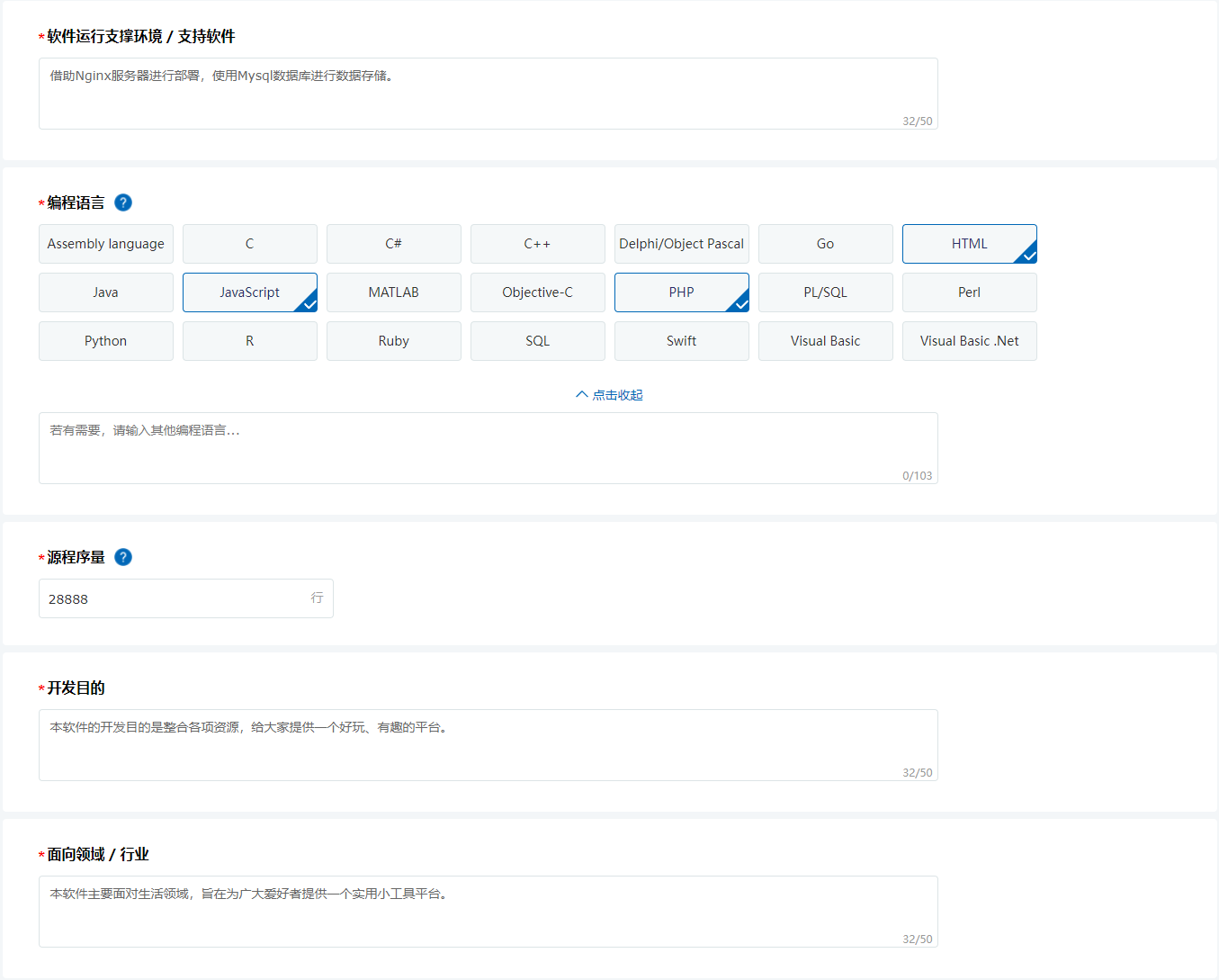Choose the Swift language button
The image size is (1219, 980).
[x=681, y=341]
